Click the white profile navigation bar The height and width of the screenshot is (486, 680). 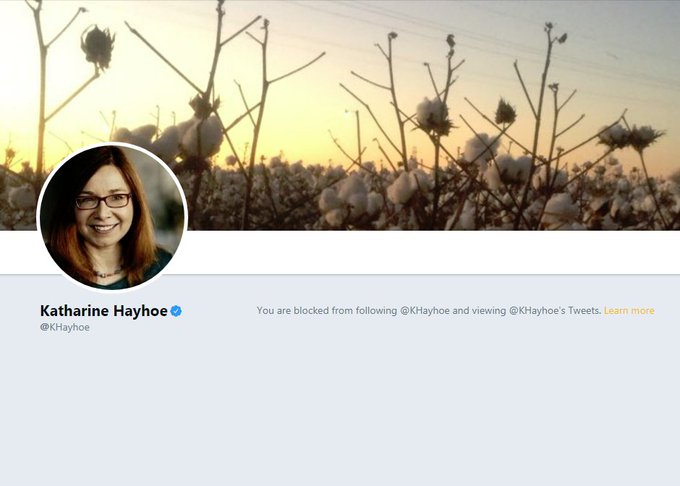(429, 252)
